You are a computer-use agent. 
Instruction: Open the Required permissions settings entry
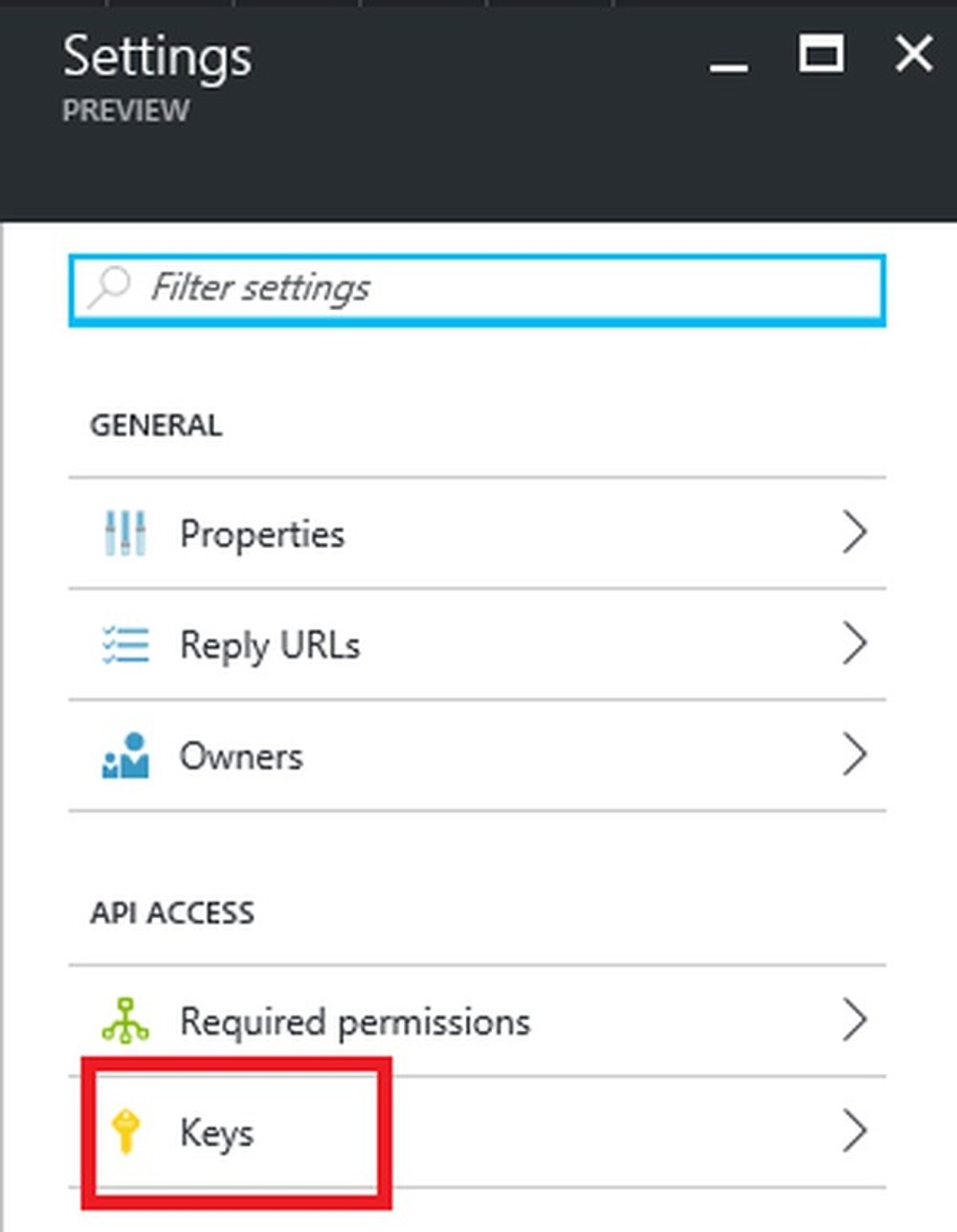click(x=355, y=1020)
